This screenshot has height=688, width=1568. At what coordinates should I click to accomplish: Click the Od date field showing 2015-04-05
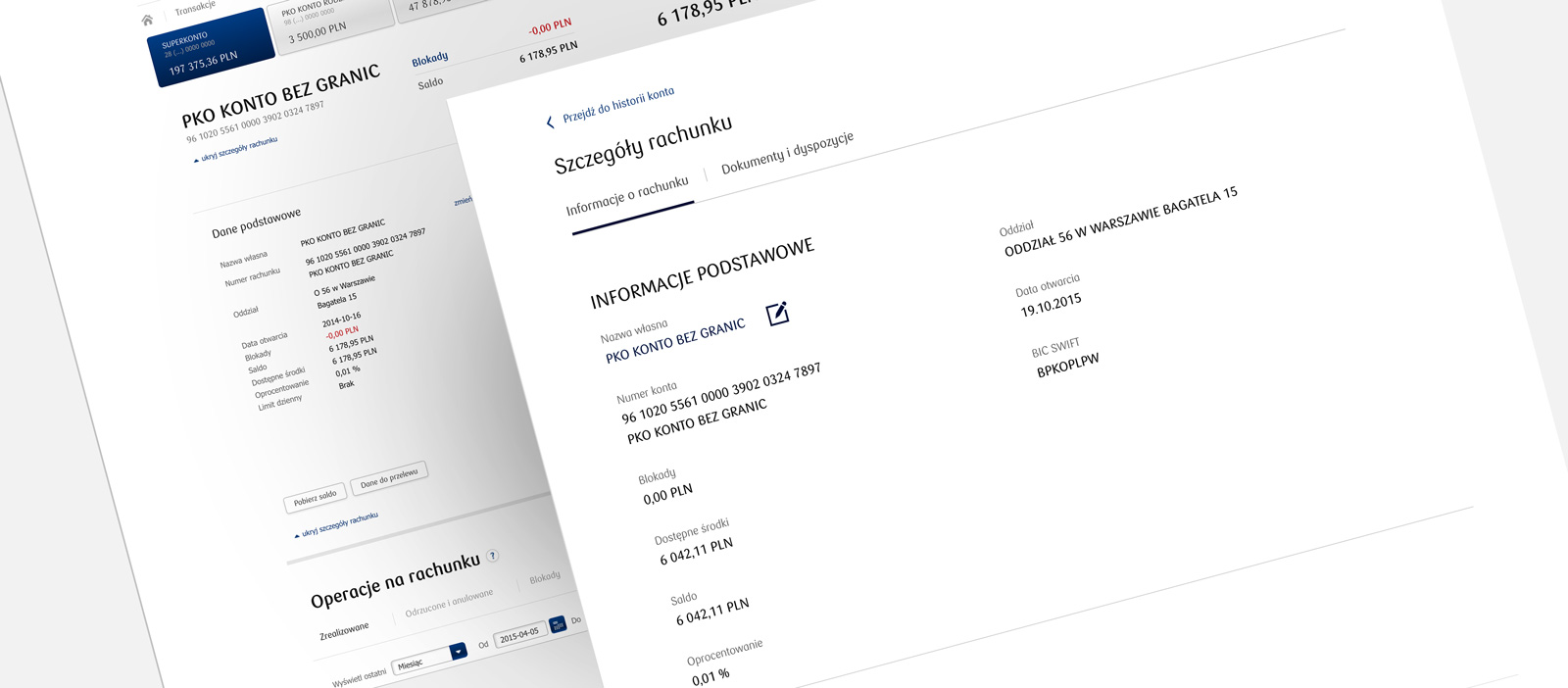tap(518, 635)
